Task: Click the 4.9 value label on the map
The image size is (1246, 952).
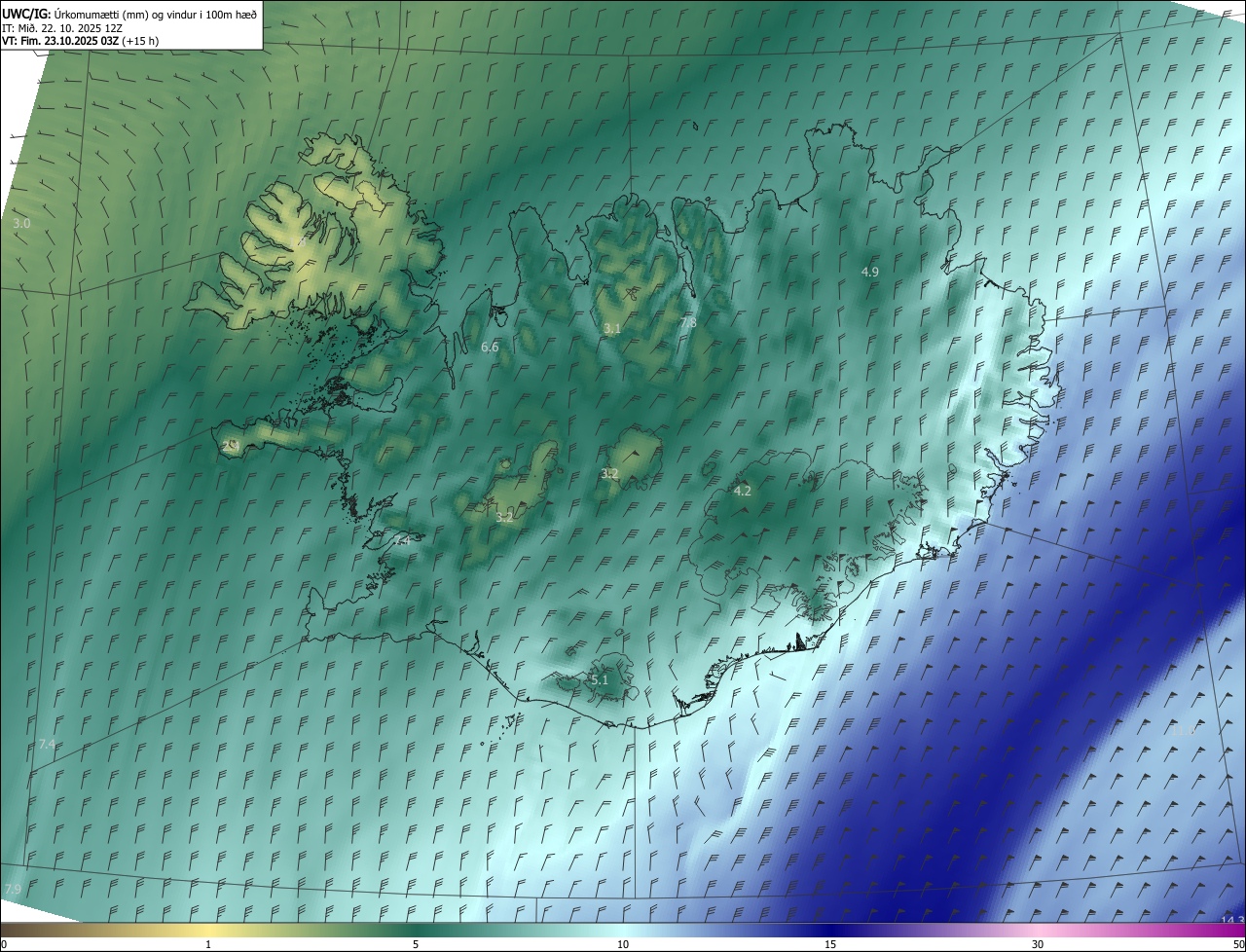Action: click(x=870, y=272)
